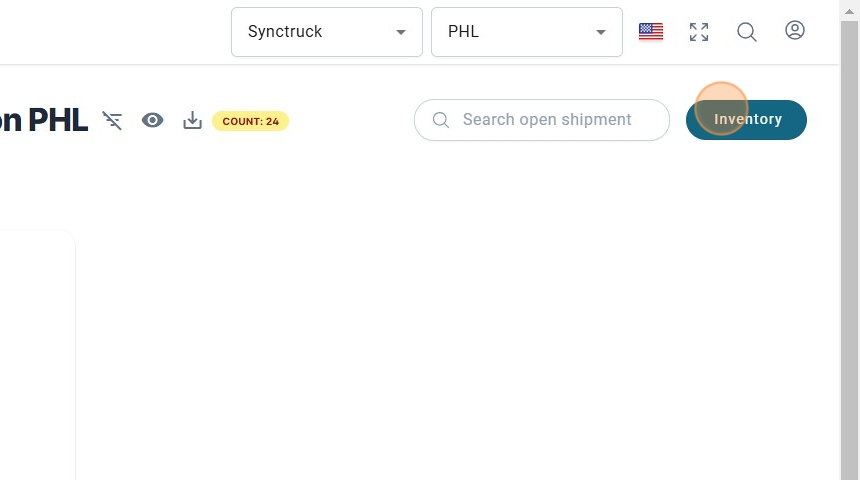Clear filters using the filter-off icon

(x=112, y=121)
